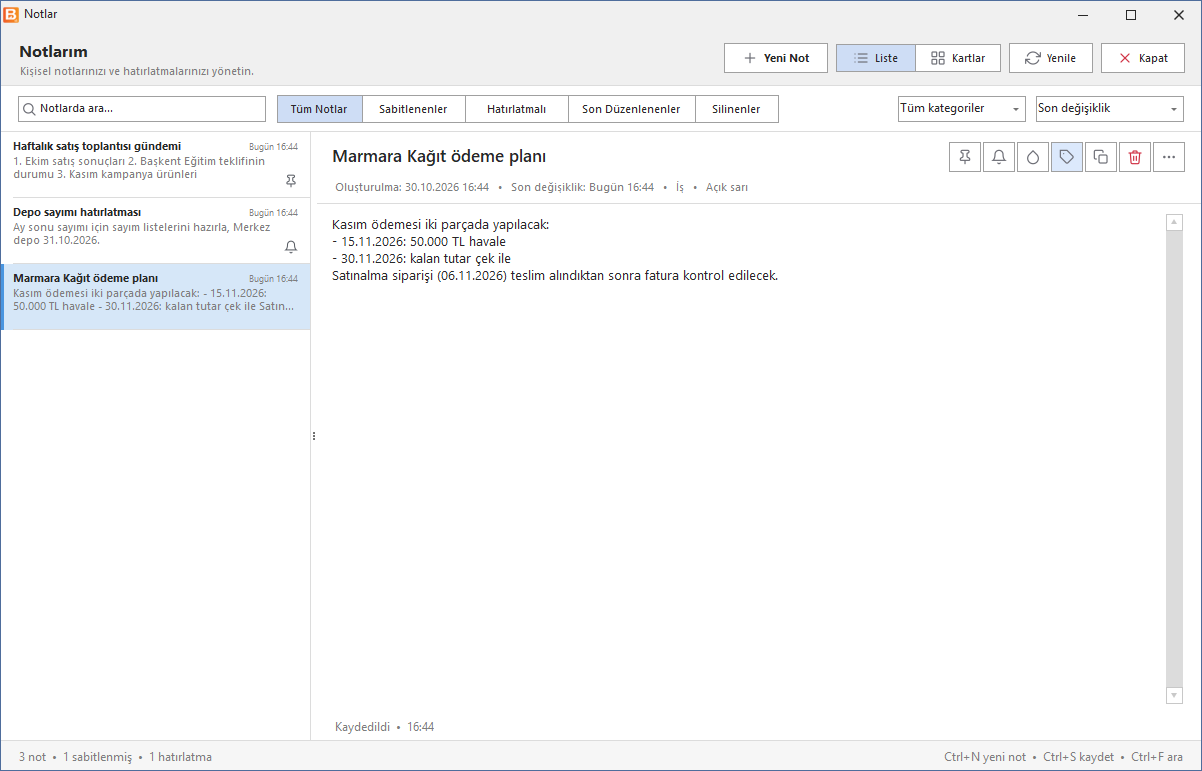The image size is (1202, 771).
Task: Click the category tag icon
Action: [1067, 157]
